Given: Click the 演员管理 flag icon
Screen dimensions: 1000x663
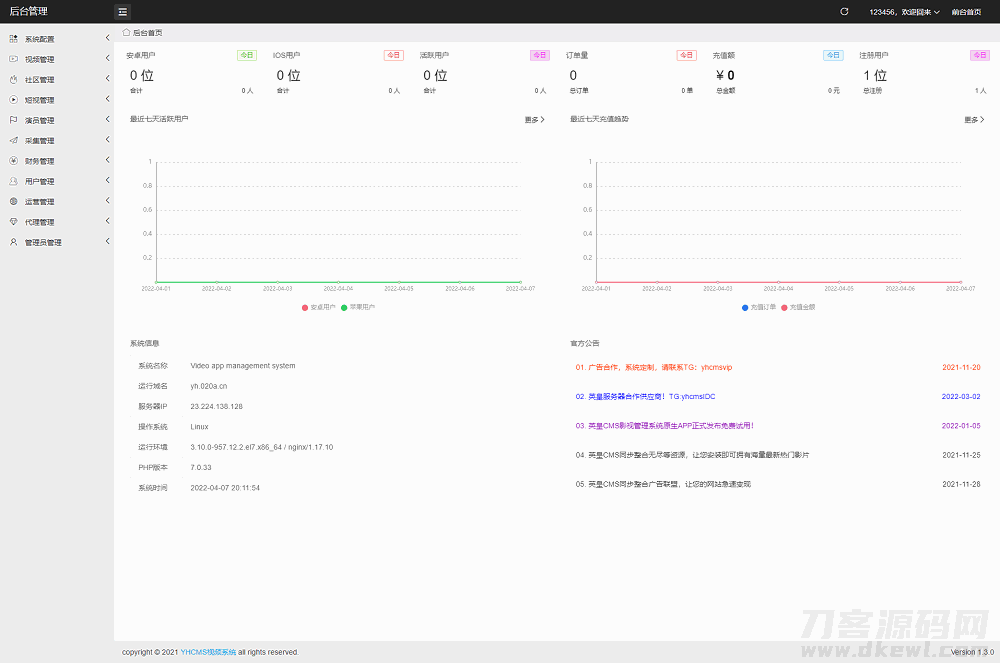Looking at the screenshot, I should pyautogui.click(x=14, y=120).
